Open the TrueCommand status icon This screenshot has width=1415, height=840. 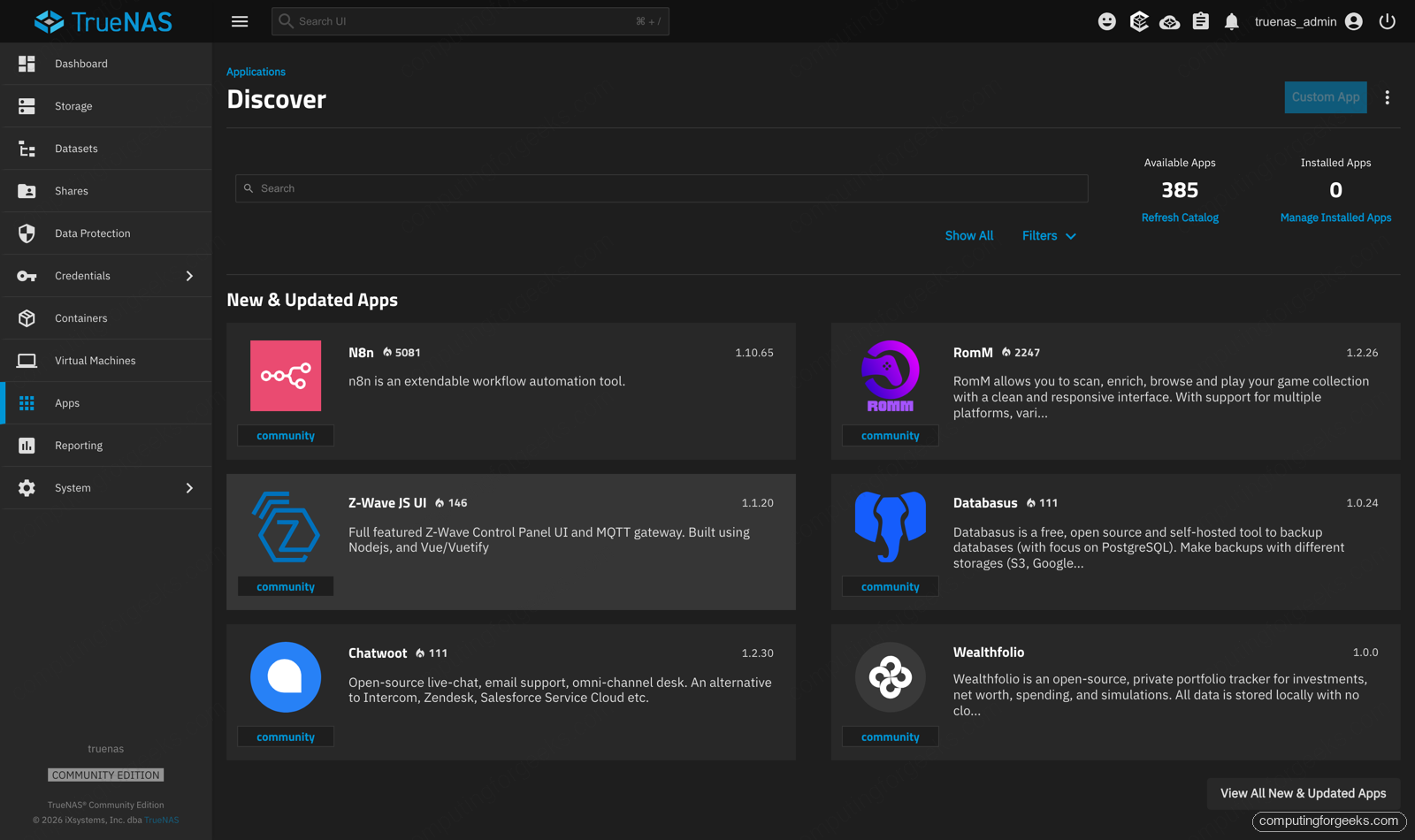tap(1139, 21)
